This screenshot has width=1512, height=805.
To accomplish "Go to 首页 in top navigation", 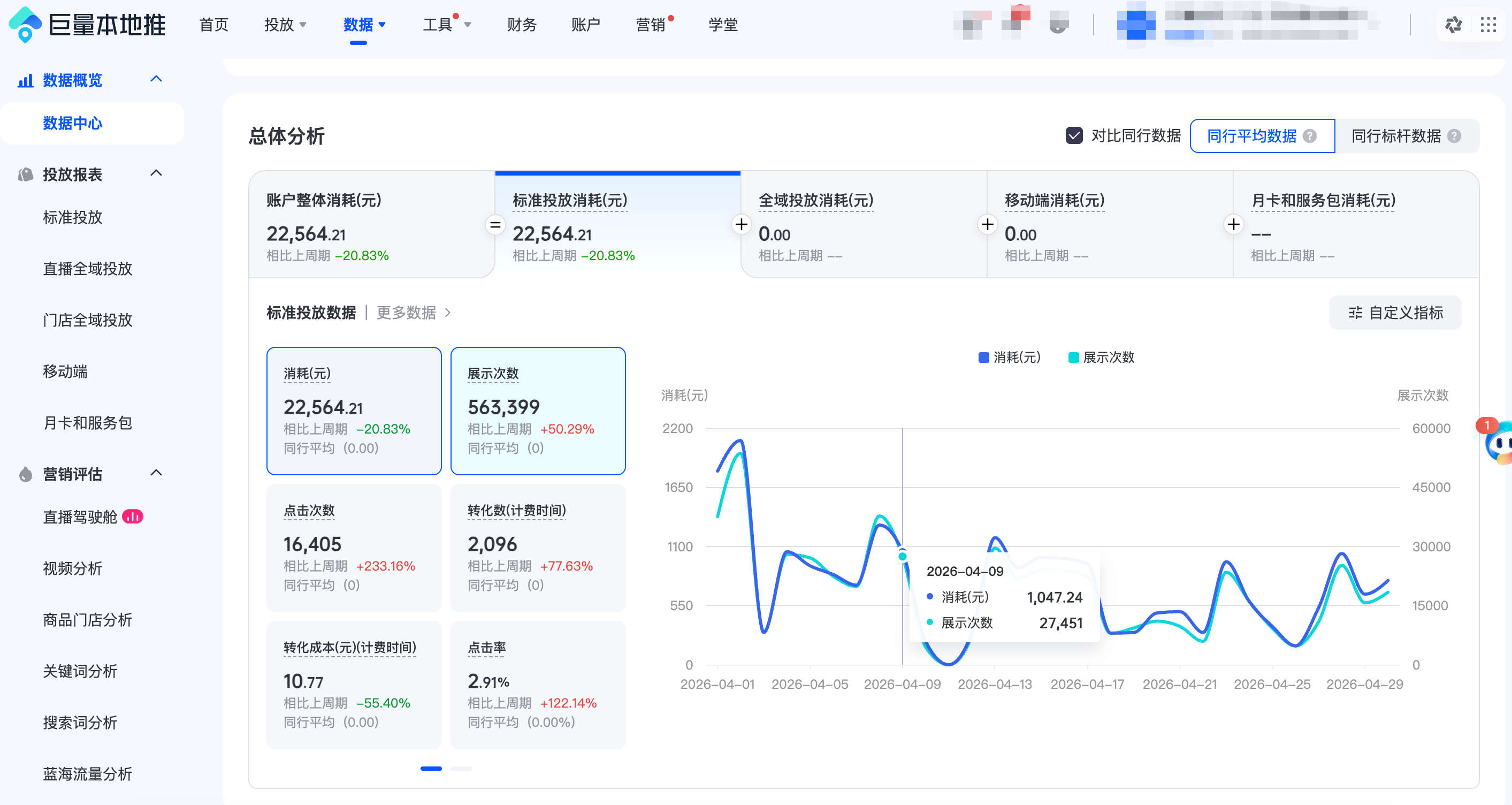I will point(213,25).
